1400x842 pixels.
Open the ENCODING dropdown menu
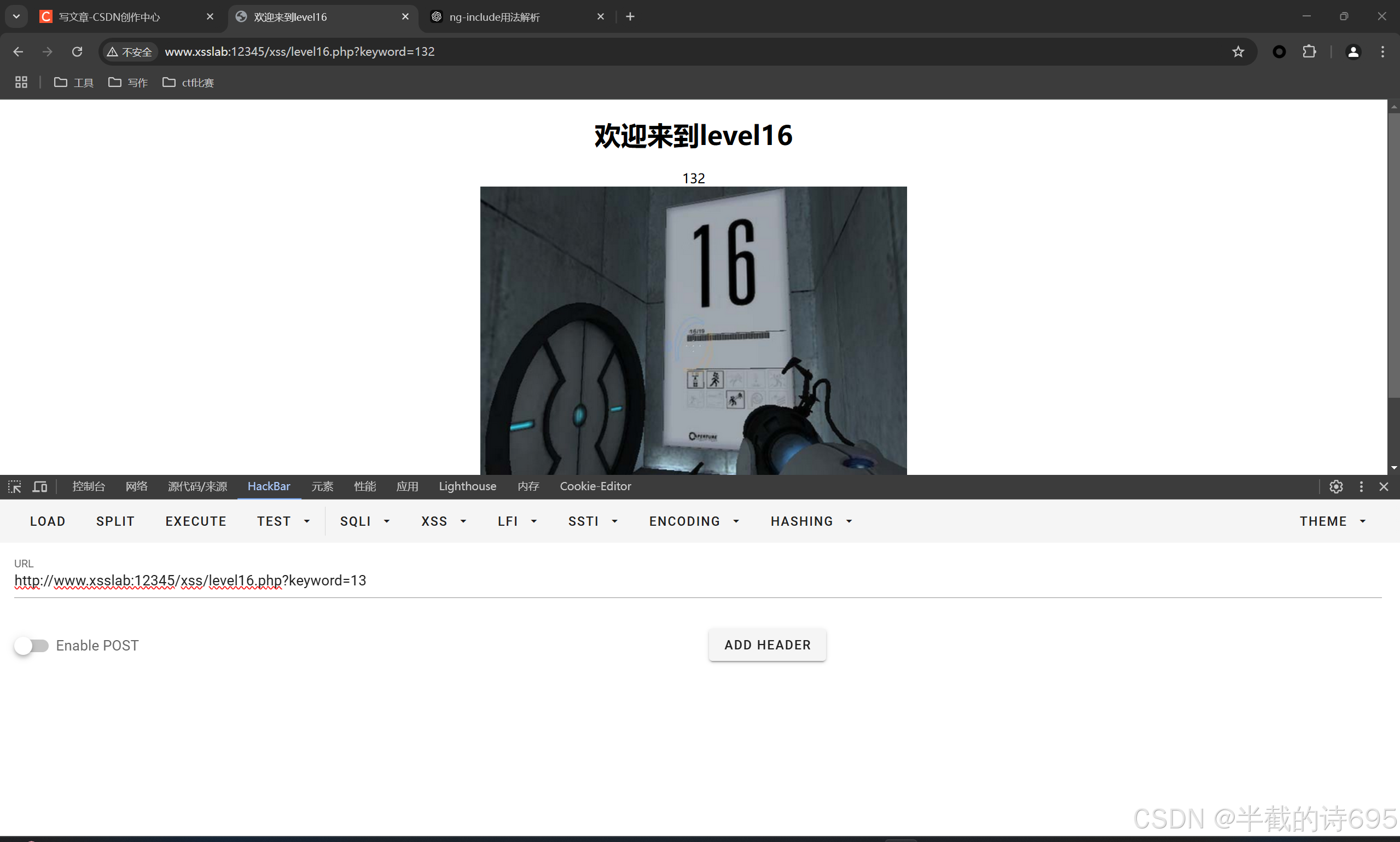[694, 521]
